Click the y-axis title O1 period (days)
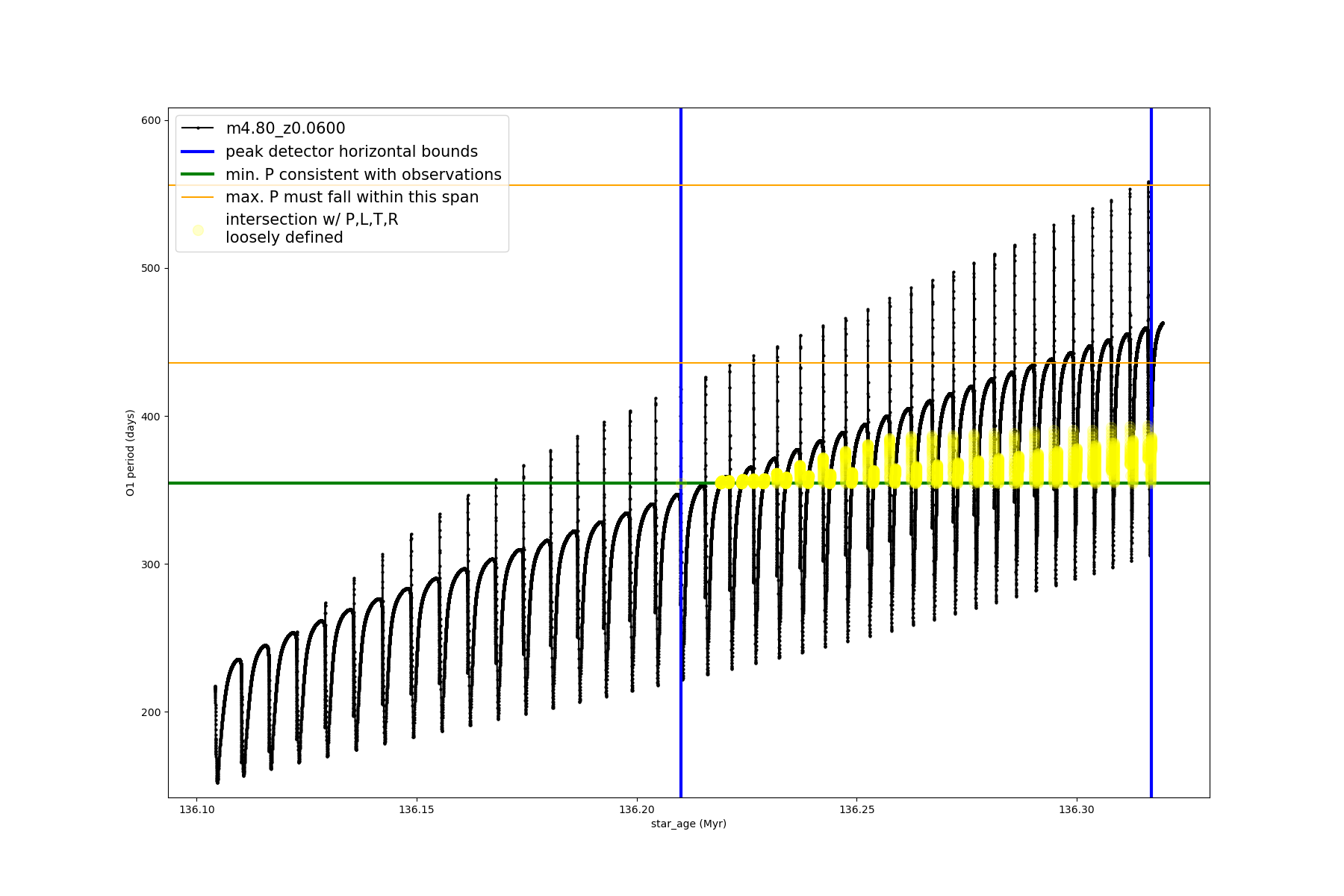 131,452
